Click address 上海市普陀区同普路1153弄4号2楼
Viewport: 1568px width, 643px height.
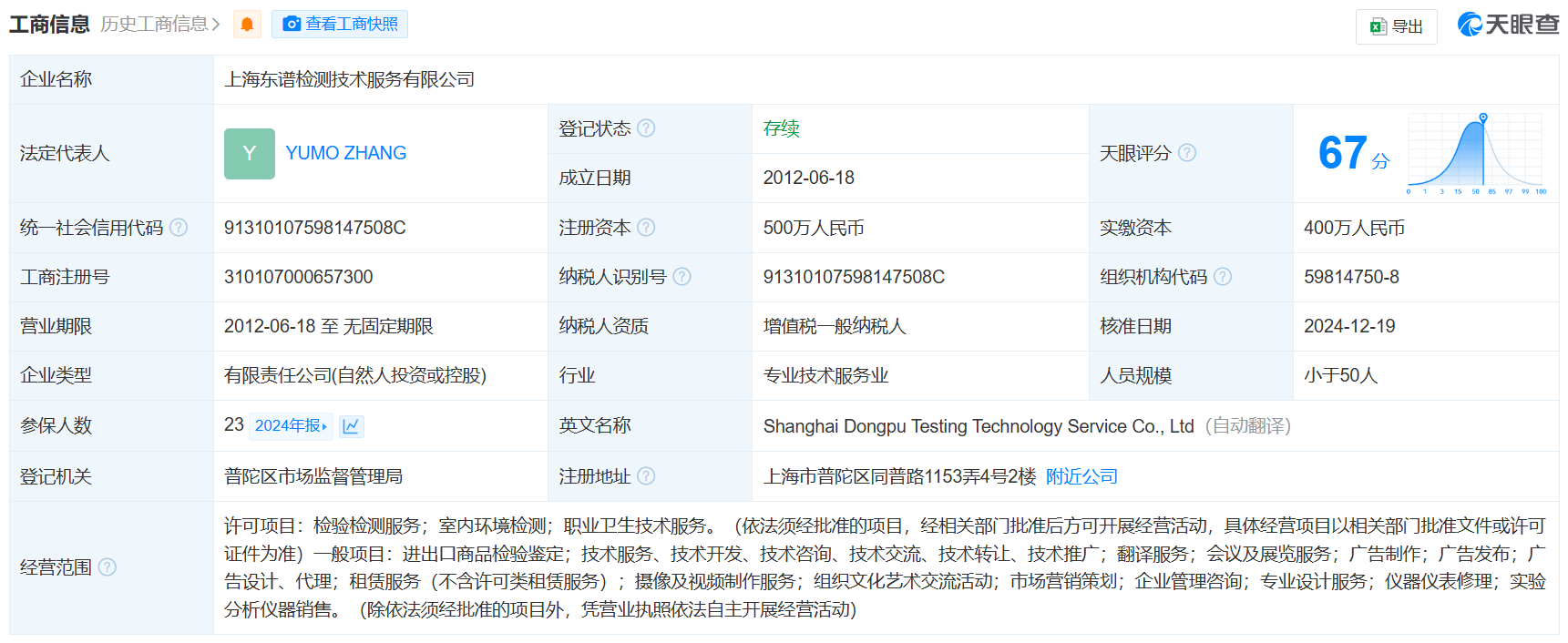coord(900,476)
